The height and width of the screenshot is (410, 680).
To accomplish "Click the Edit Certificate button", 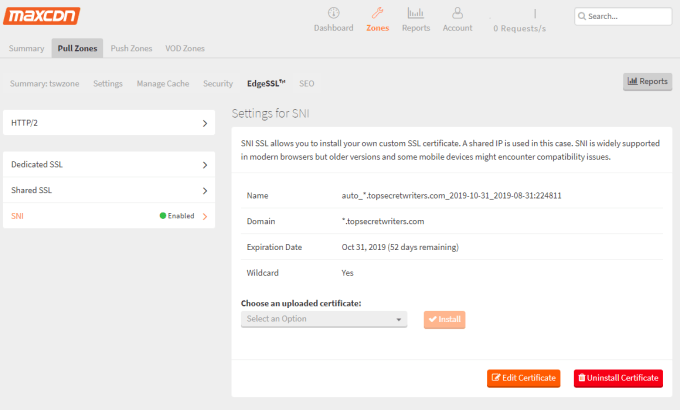I will coord(525,378).
